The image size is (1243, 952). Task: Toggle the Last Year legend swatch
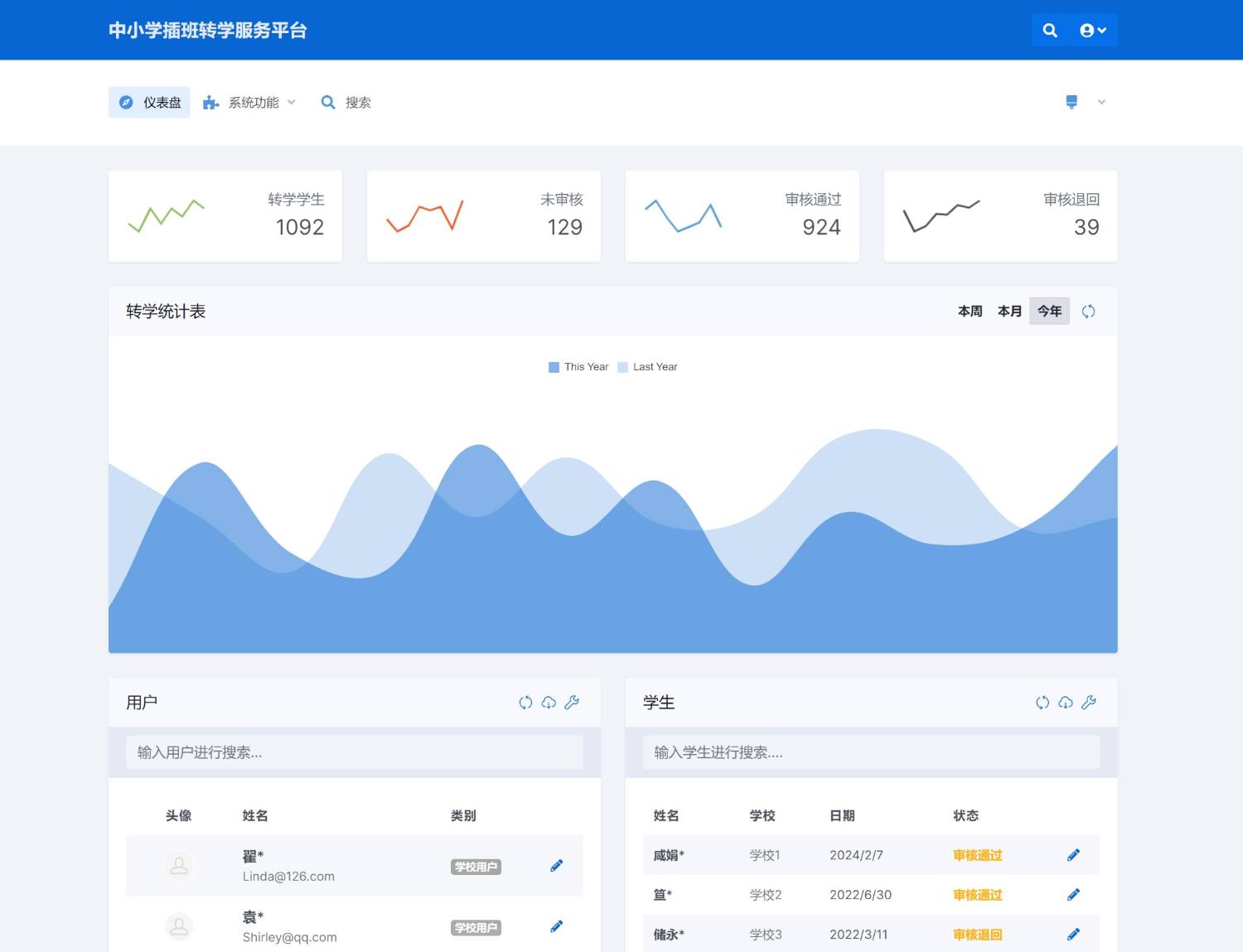pyautogui.click(x=622, y=367)
